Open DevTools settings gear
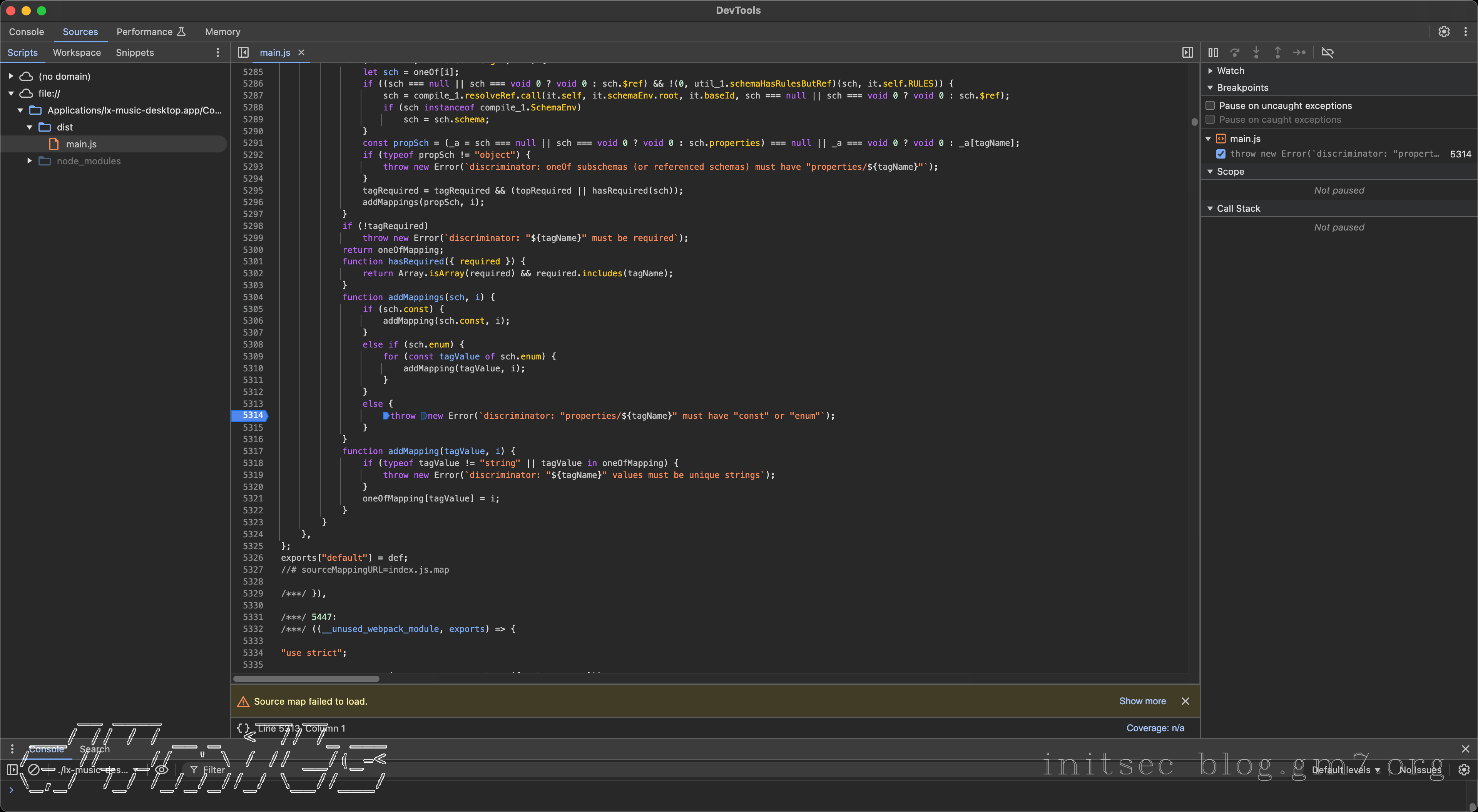1478x812 pixels. 1444,32
